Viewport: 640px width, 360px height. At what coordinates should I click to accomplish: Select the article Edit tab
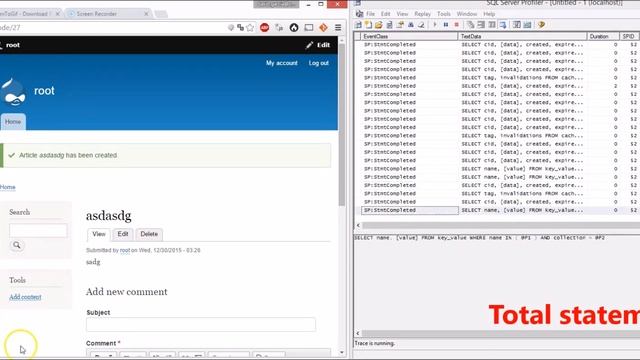coord(123,234)
